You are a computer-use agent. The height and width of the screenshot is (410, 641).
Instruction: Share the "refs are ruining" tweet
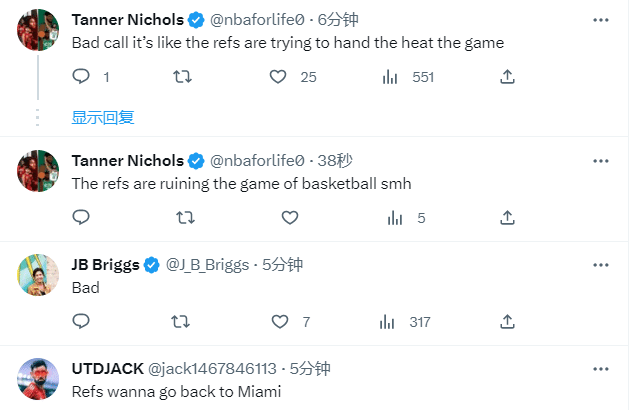click(x=507, y=217)
